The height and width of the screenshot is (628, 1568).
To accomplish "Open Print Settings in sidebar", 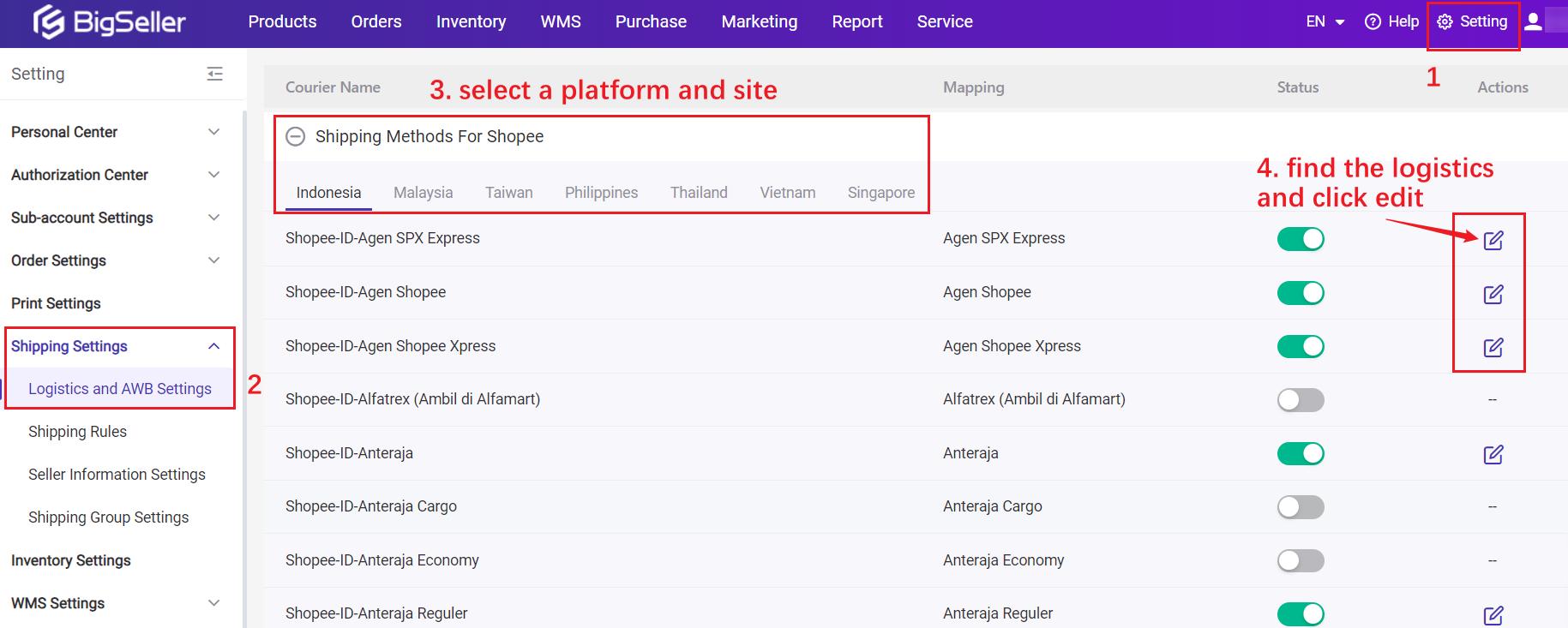I will click(56, 303).
